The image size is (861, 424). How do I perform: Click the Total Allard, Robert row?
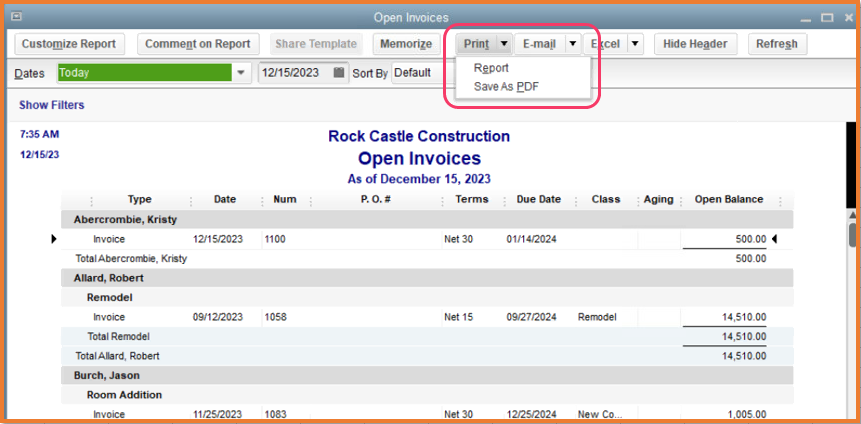point(427,356)
